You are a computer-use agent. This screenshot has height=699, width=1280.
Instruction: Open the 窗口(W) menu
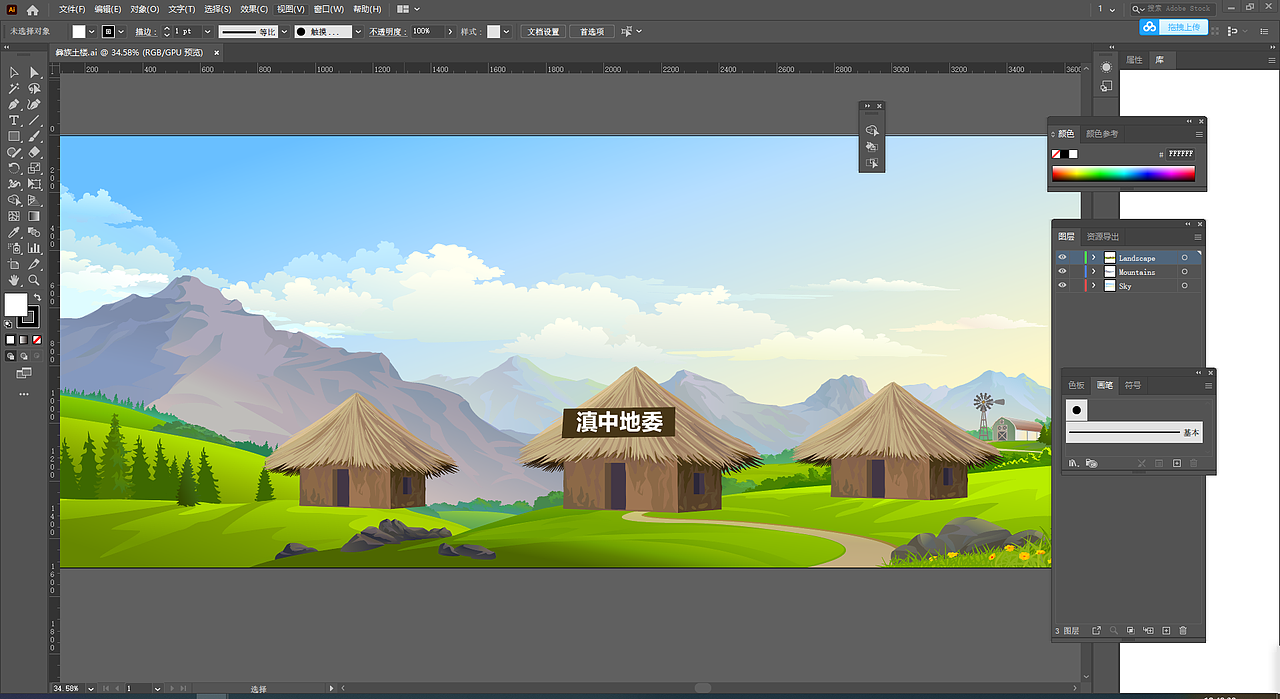(329, 9)
